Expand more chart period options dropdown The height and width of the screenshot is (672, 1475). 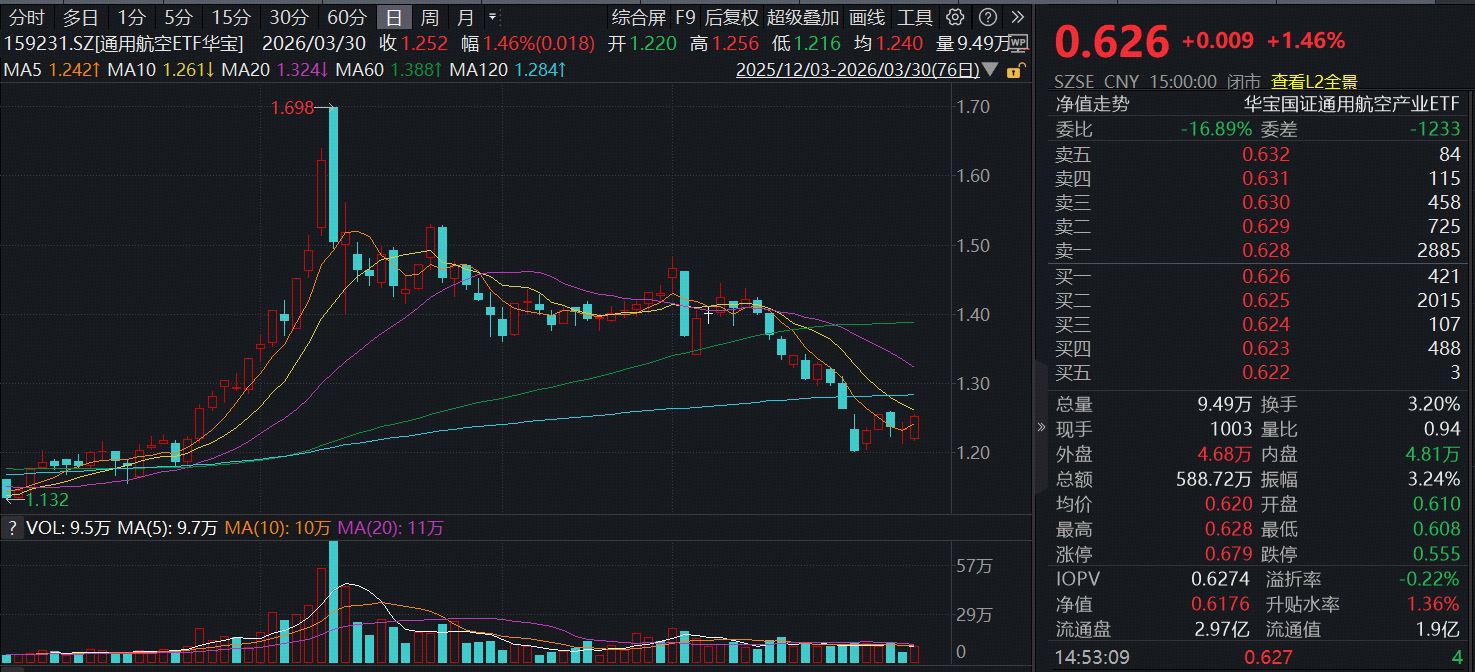pos(492,17)
